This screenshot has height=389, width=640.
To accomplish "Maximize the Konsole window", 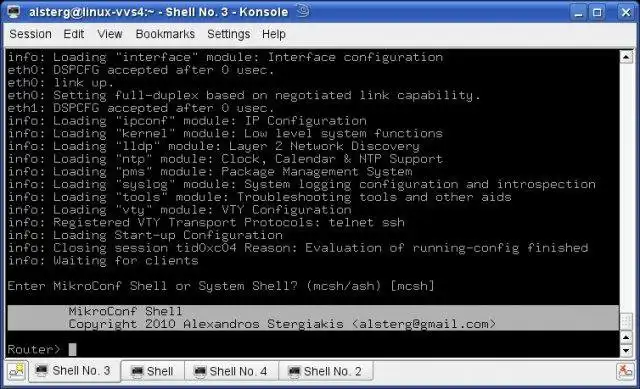I will (x=597, y=13).
